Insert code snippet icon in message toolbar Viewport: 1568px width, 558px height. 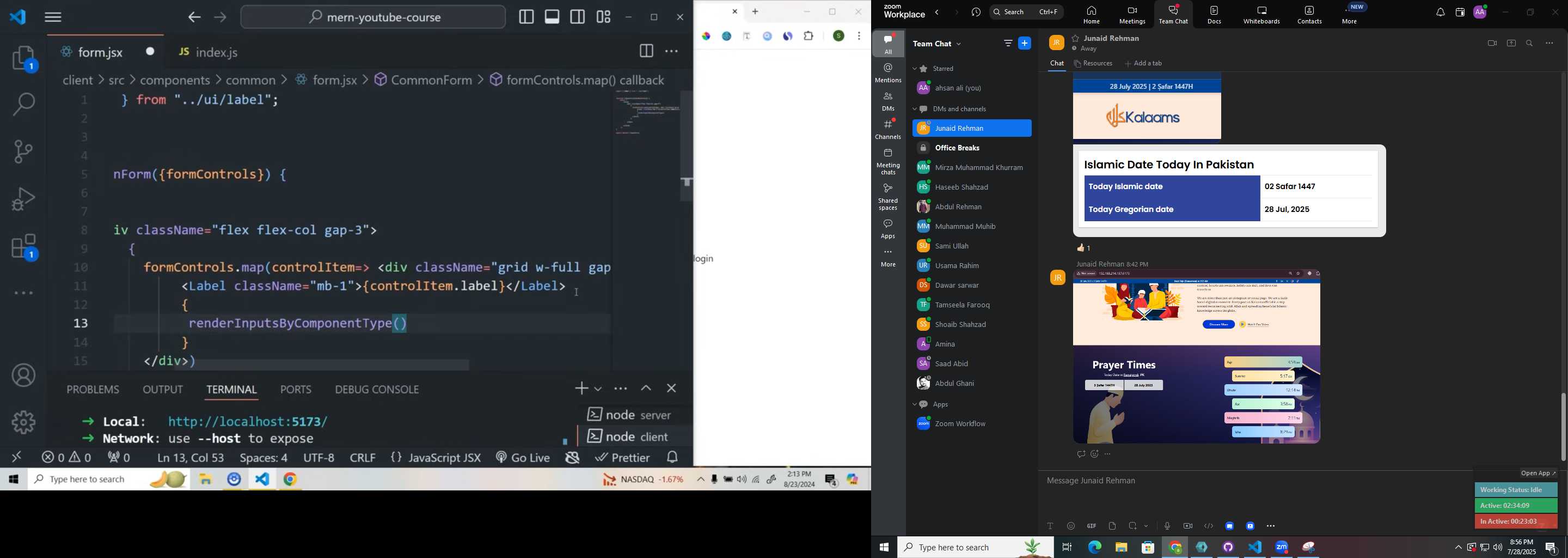[x=1208, y=526]
